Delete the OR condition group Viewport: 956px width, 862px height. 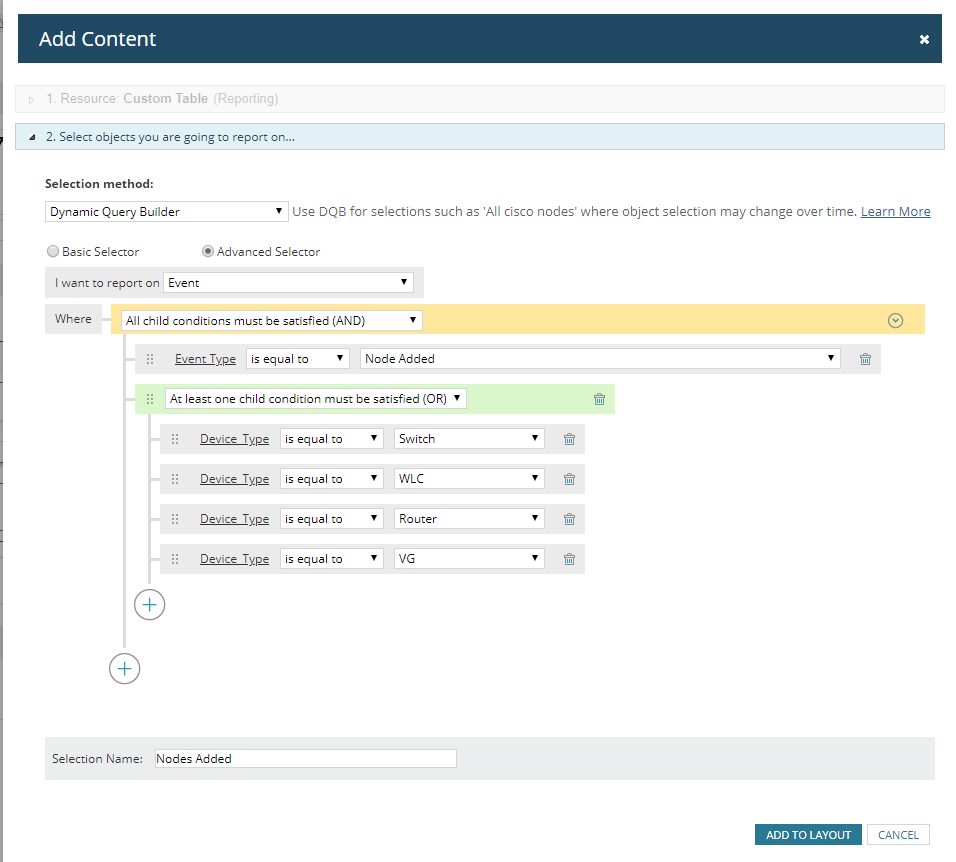tap(599, 399)
